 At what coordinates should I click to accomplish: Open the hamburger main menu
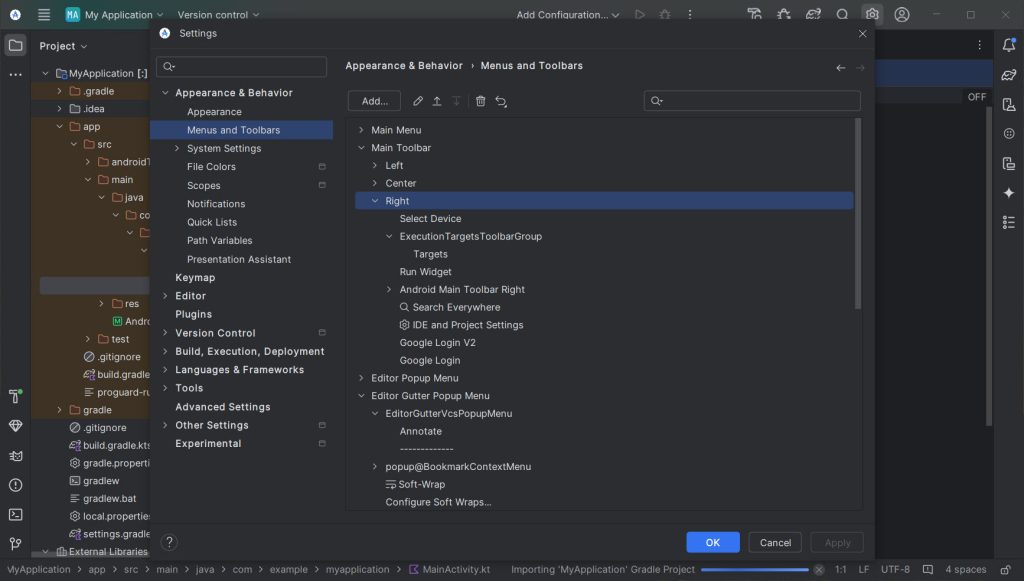pyautogui.click(x=44, y=14)
